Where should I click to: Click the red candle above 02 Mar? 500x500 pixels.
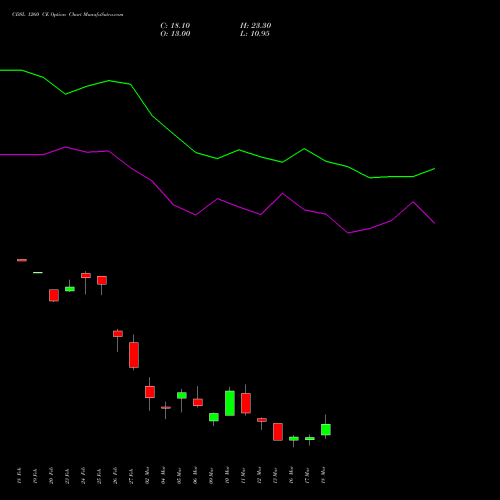pos(150,392)
